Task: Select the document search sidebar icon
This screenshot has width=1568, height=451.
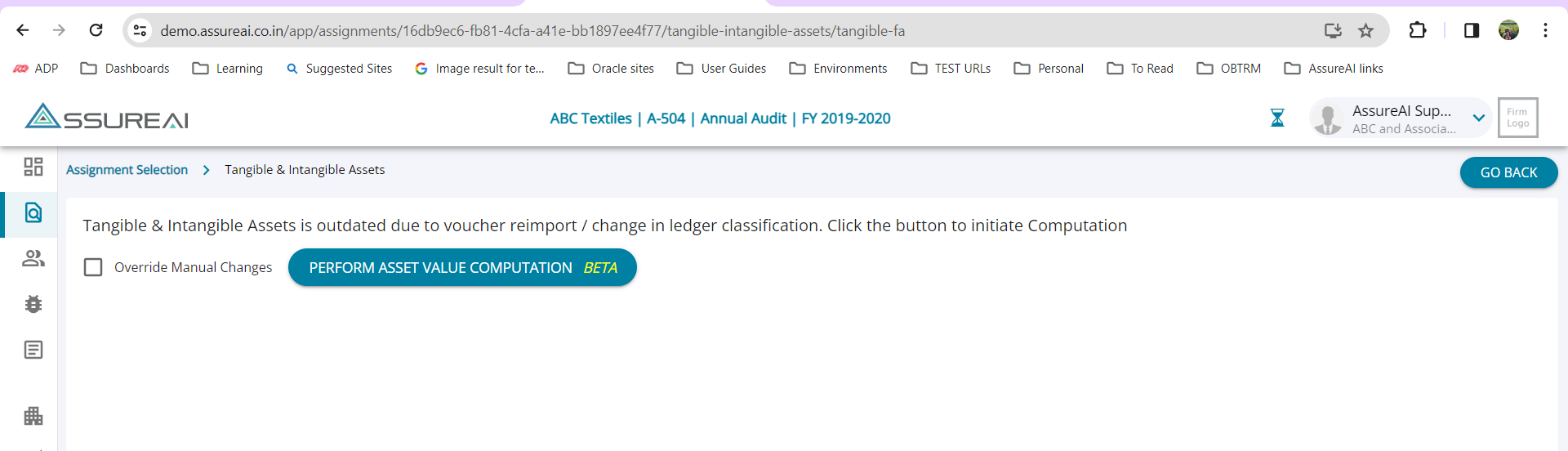Action: tap(33, 213)
